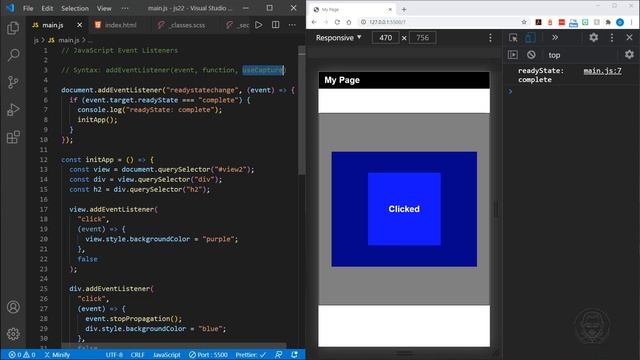The width and height of the screenshot is (640, 360).
Task: Open the Adobe Acrobat extension
Action: click(x=538, y=22)
